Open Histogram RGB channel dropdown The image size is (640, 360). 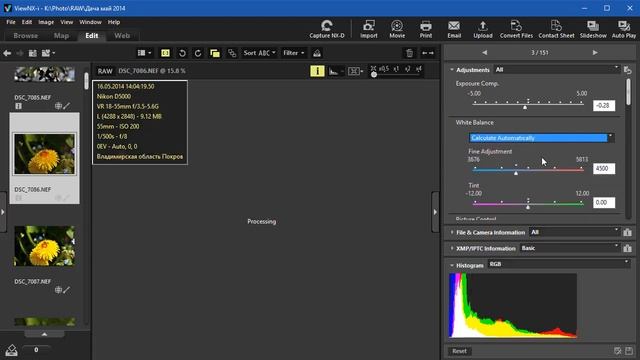click(x=559, y=264)
